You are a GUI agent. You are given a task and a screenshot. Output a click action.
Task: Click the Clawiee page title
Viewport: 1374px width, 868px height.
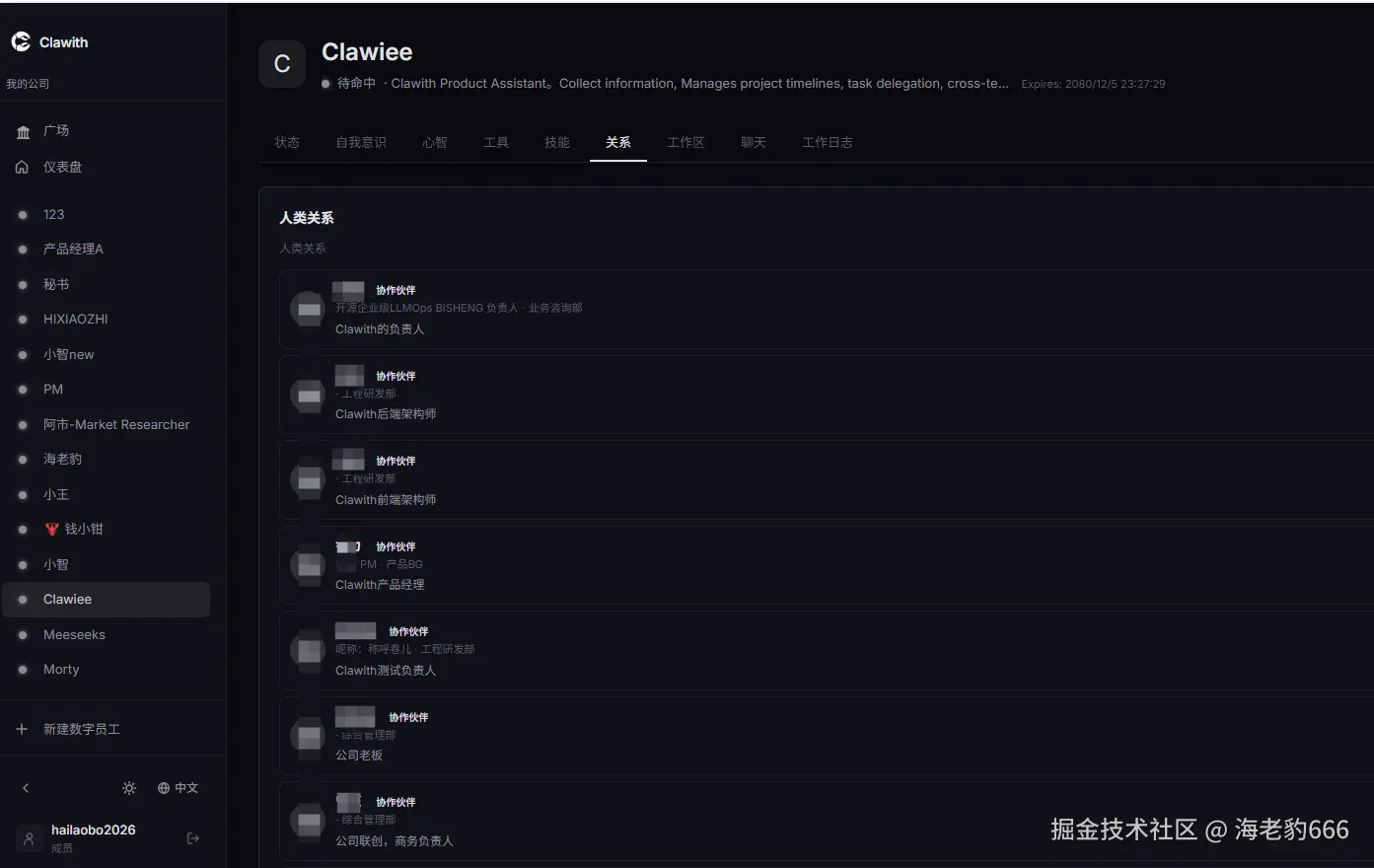(367, 52)
